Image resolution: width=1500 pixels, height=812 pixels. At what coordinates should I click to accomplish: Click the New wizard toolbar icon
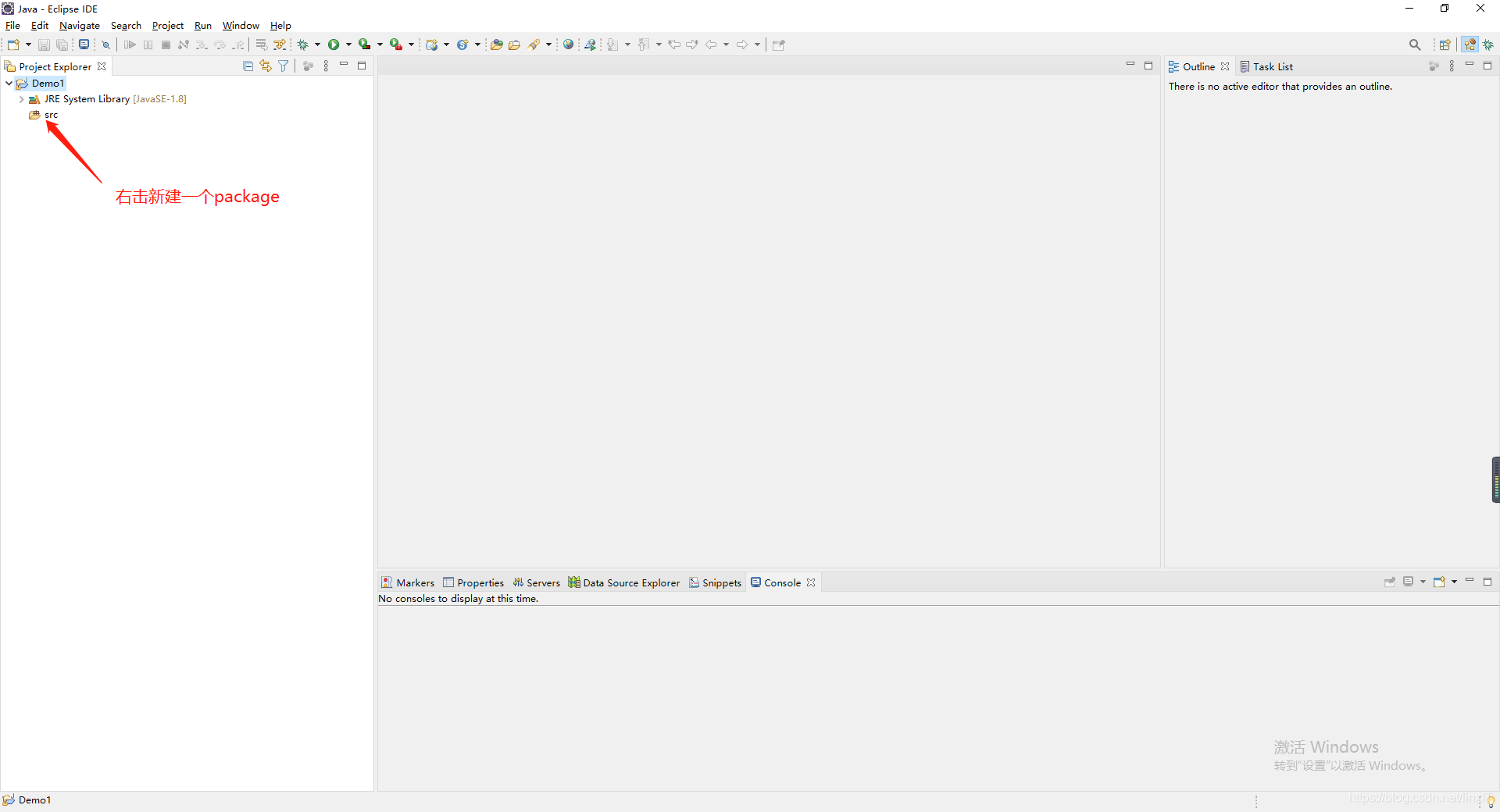click(x=13, y=45)
